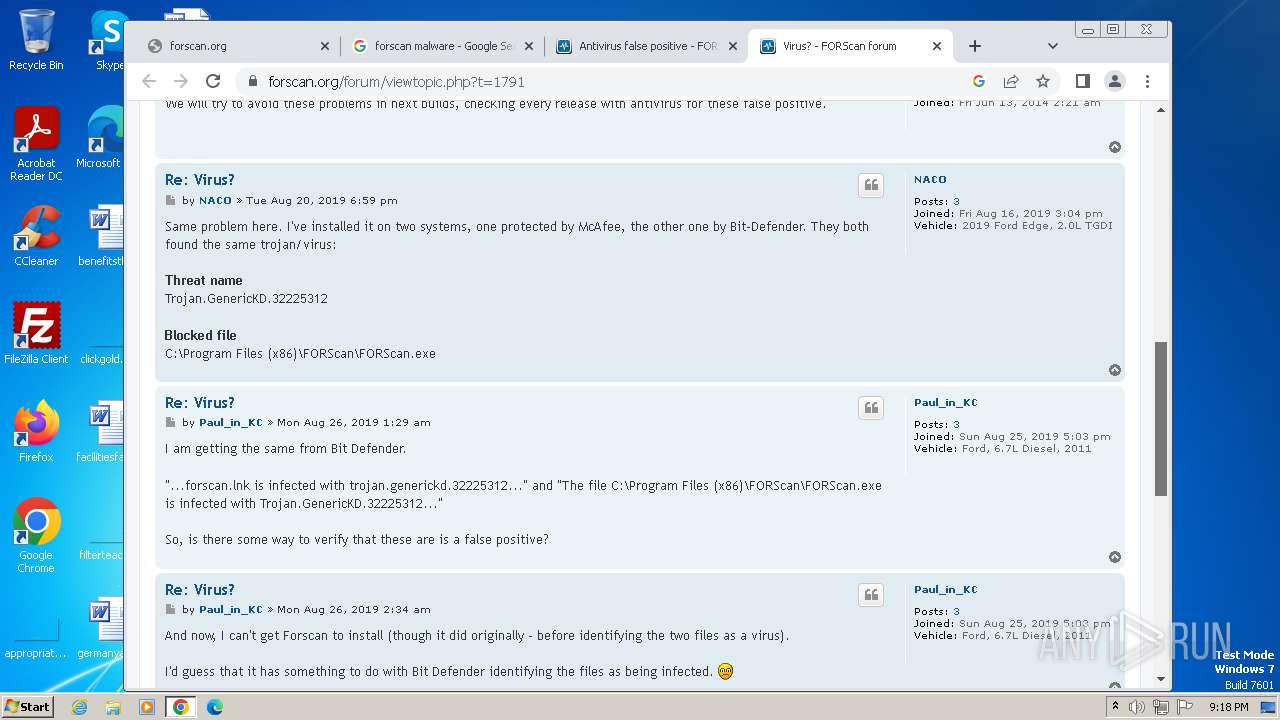Select the blocked file path FORScan.exe text

click(300, 354)
